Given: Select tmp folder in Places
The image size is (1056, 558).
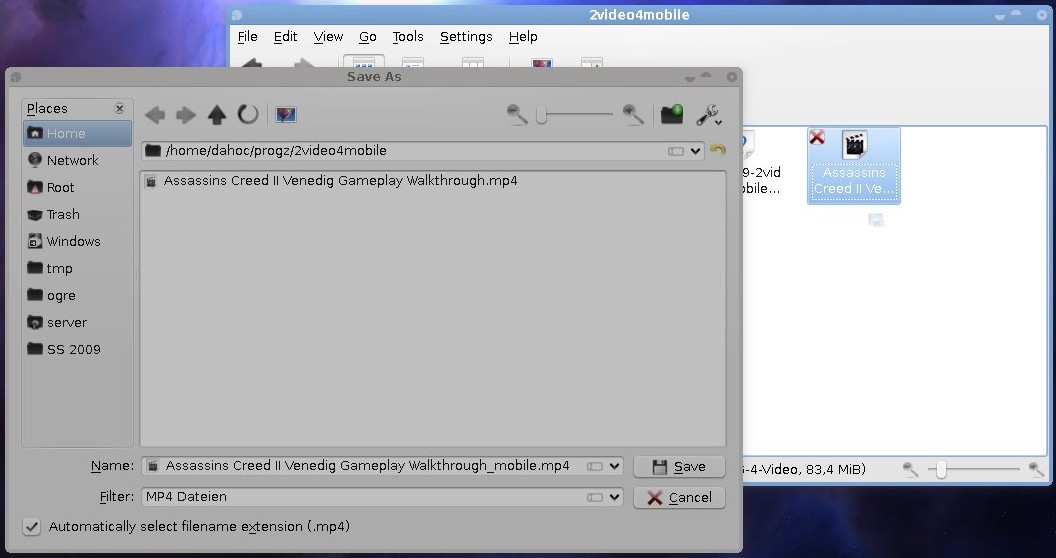Looking at the screenshot, I should [77, 268].
